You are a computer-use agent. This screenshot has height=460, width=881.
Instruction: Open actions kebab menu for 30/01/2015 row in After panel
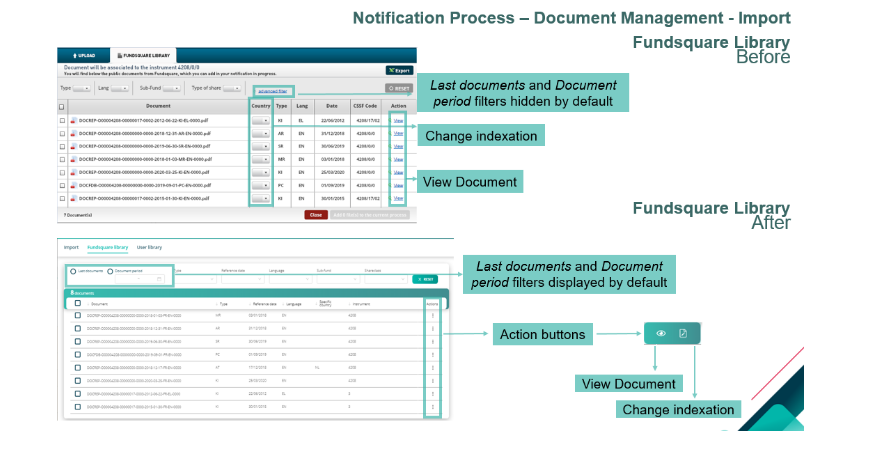(x=433, y=407)
